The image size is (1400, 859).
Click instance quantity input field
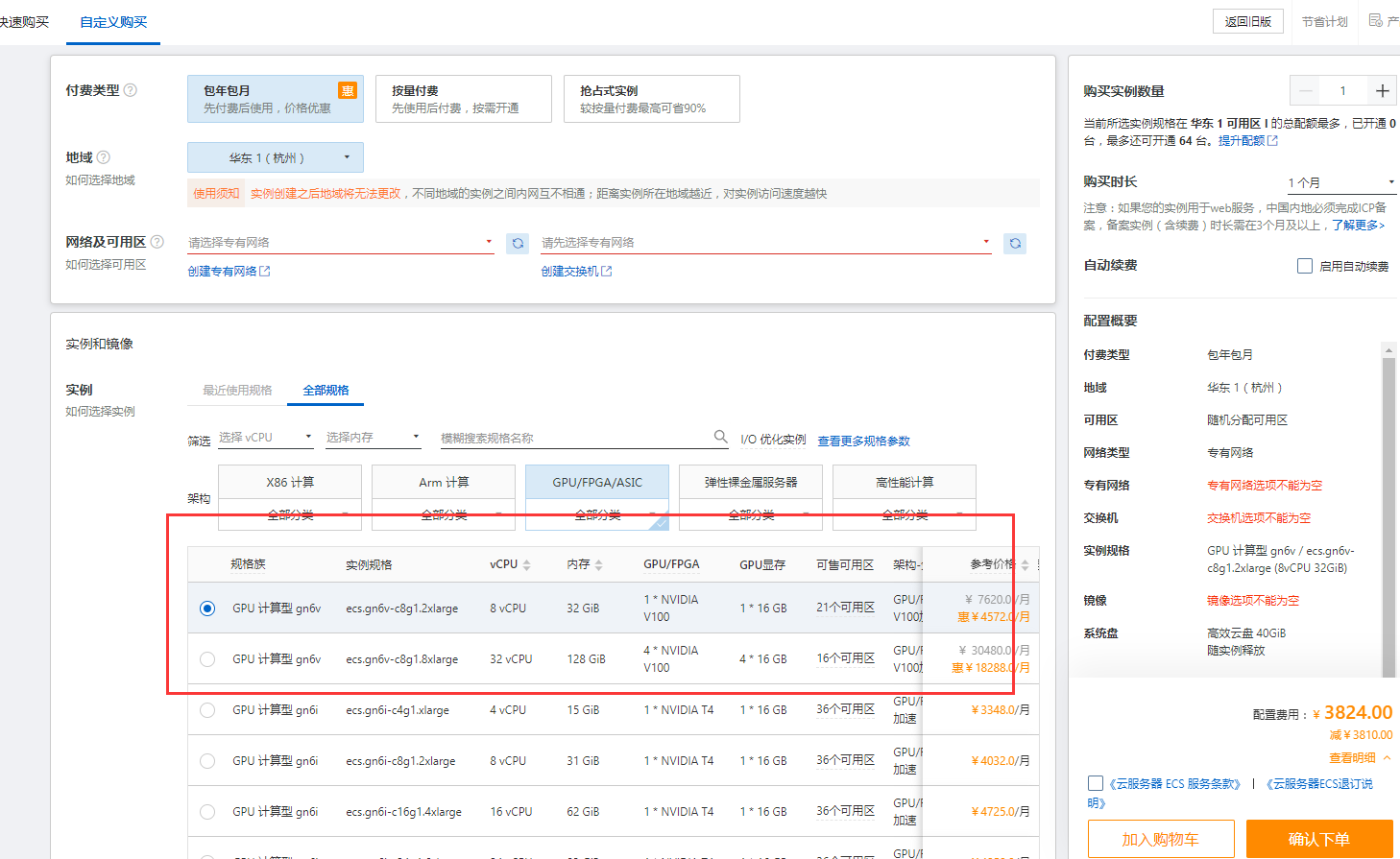(x=1343, y=91)
